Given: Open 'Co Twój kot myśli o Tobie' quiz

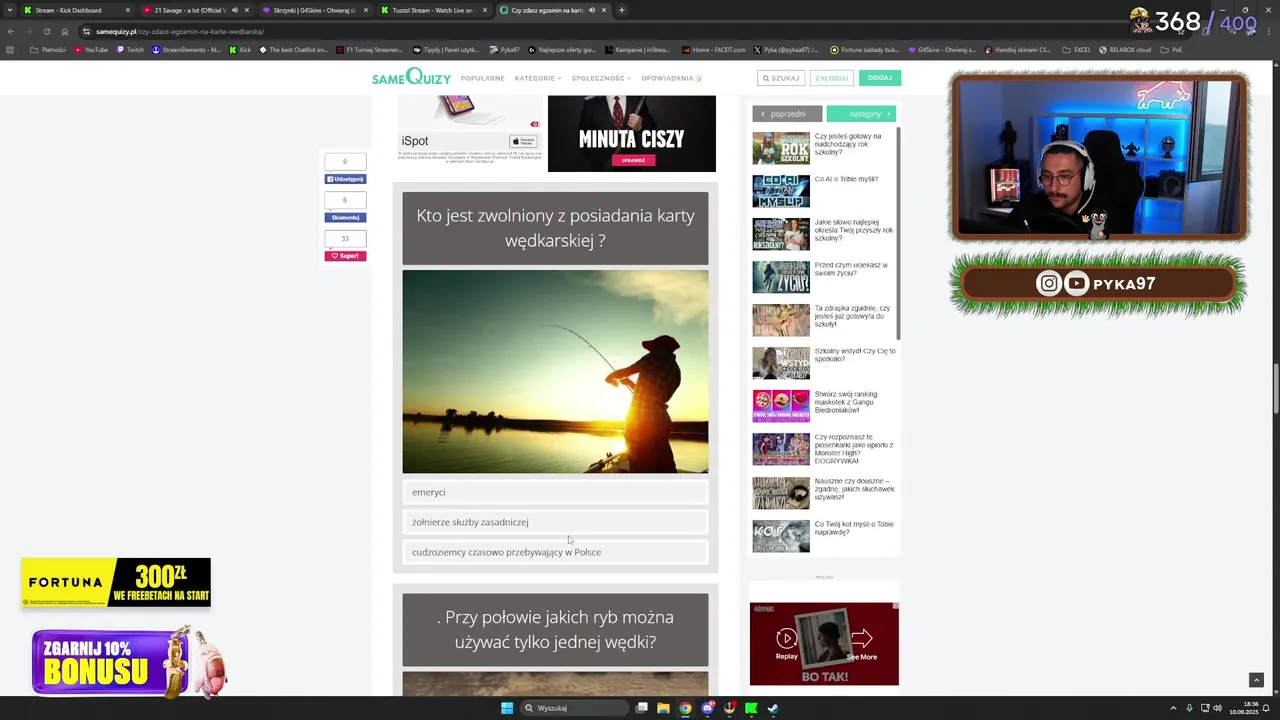Looking at the screenshot, I should click(x=854, y=528).
